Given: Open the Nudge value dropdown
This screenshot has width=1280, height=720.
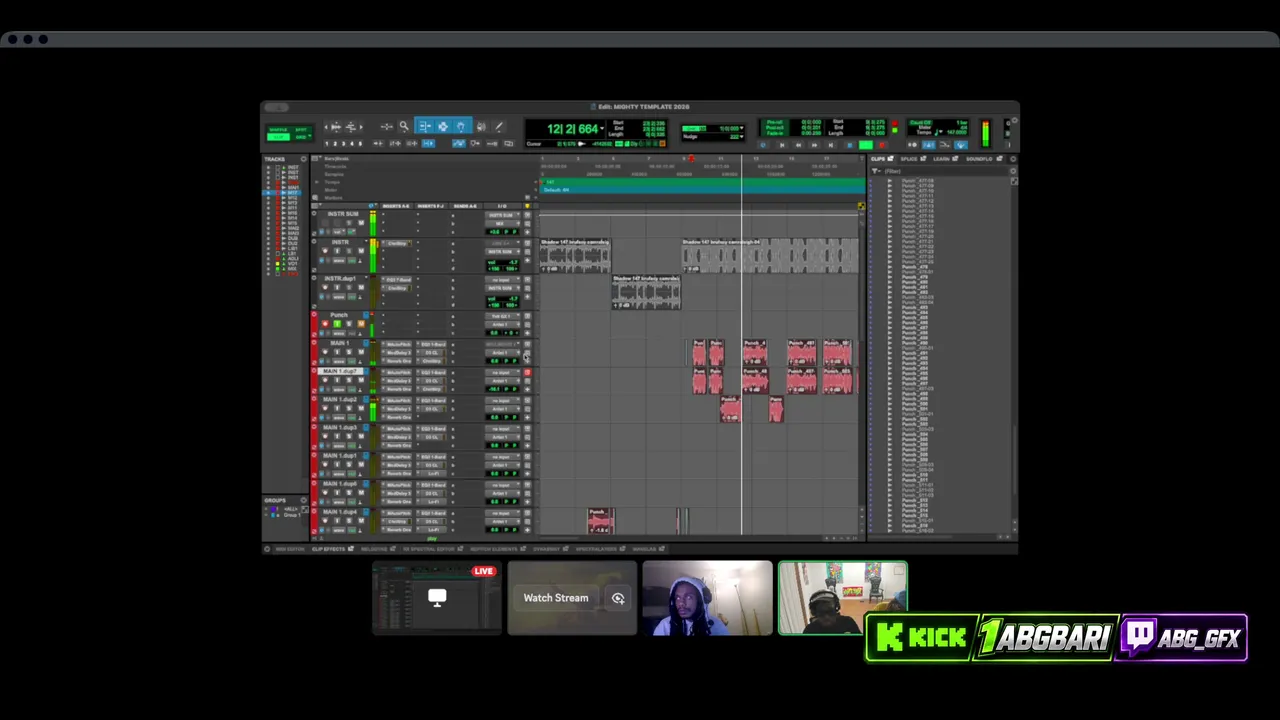Looking at the screenshot, I should (x=742, y=137).
